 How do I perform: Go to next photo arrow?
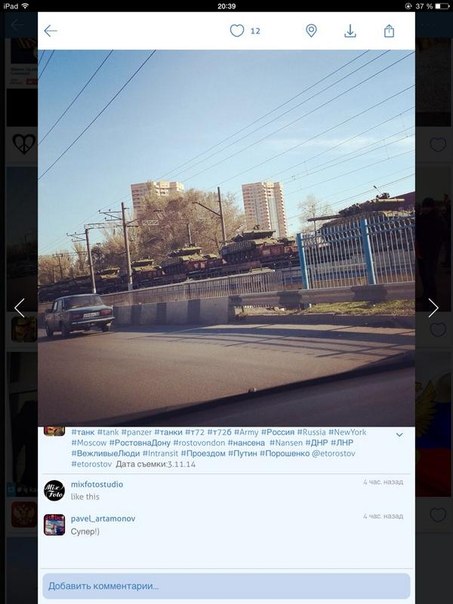[x=433, y=308]
